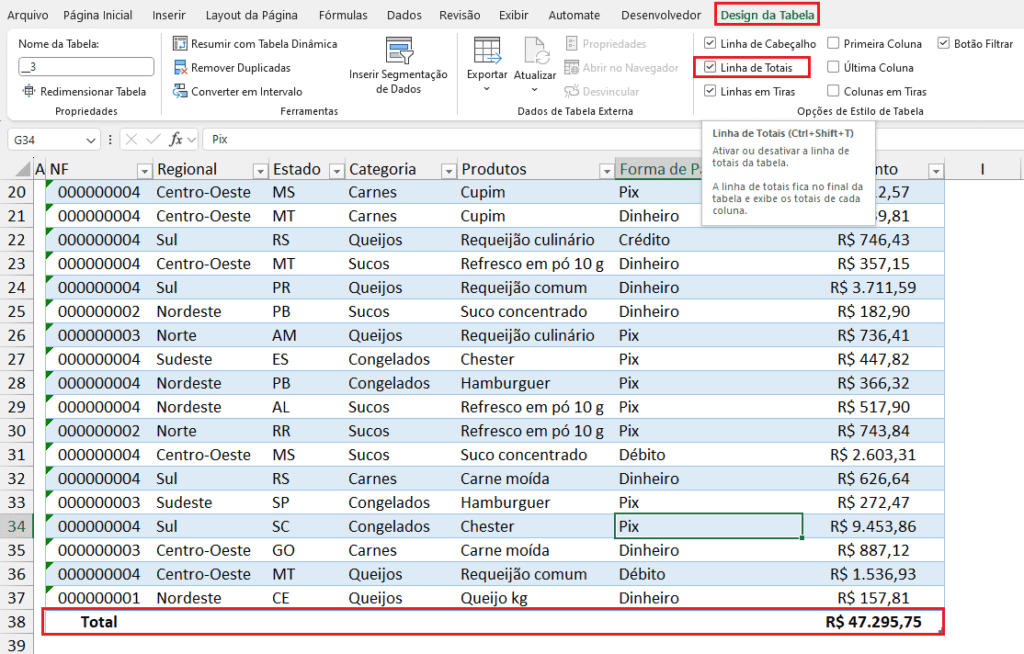Click the Exportar table icon
Screen dimensions: 1024x654
487,52
